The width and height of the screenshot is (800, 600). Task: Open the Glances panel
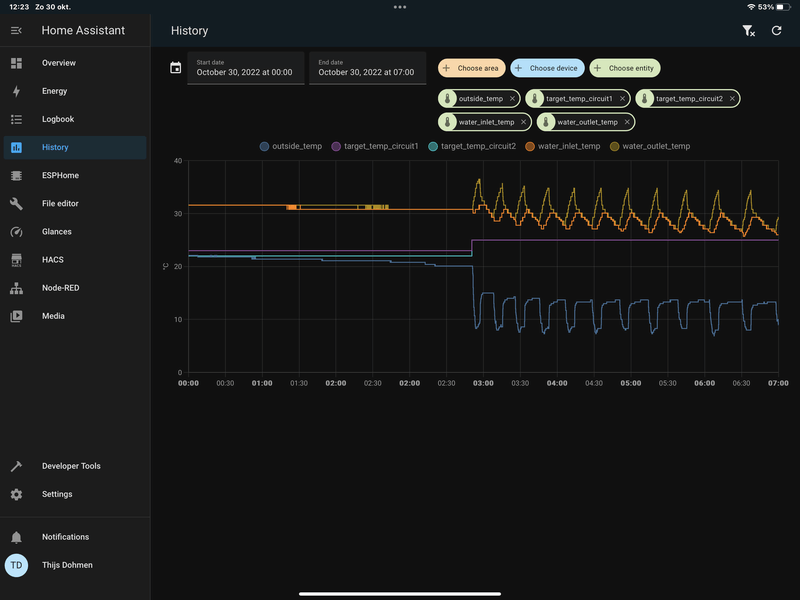click(75, 232)
